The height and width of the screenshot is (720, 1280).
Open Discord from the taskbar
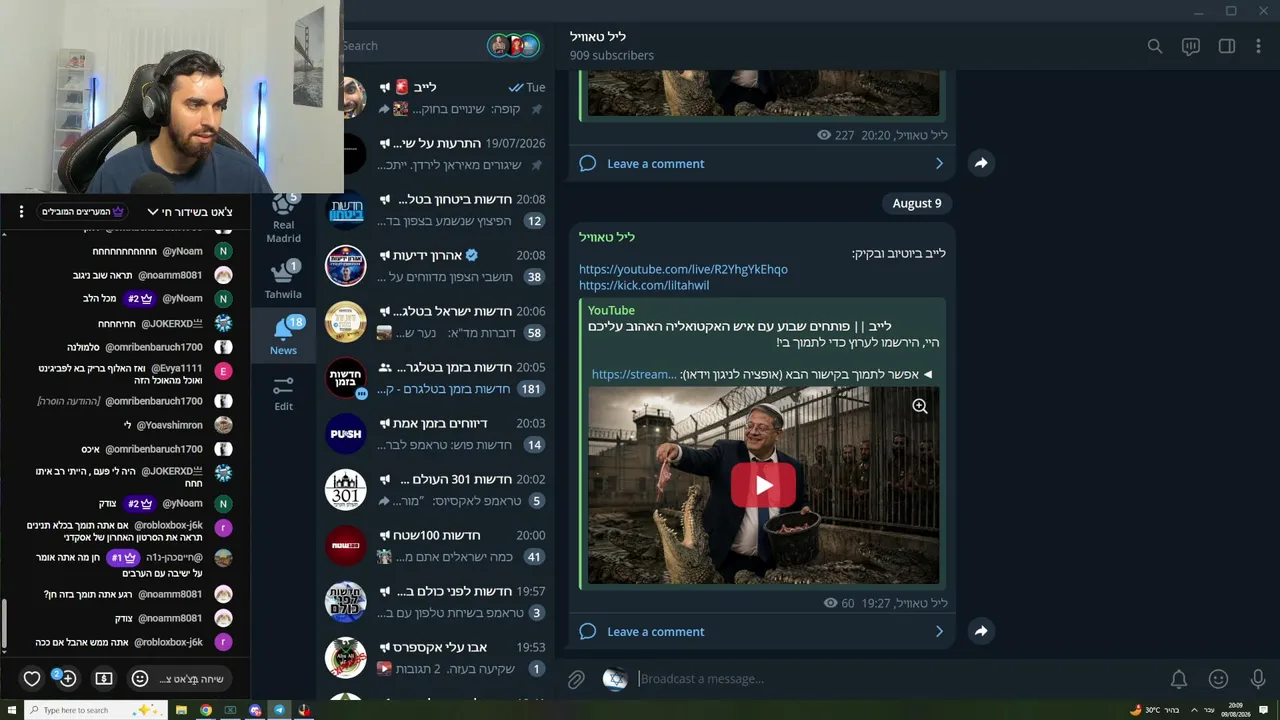[255, 710]
